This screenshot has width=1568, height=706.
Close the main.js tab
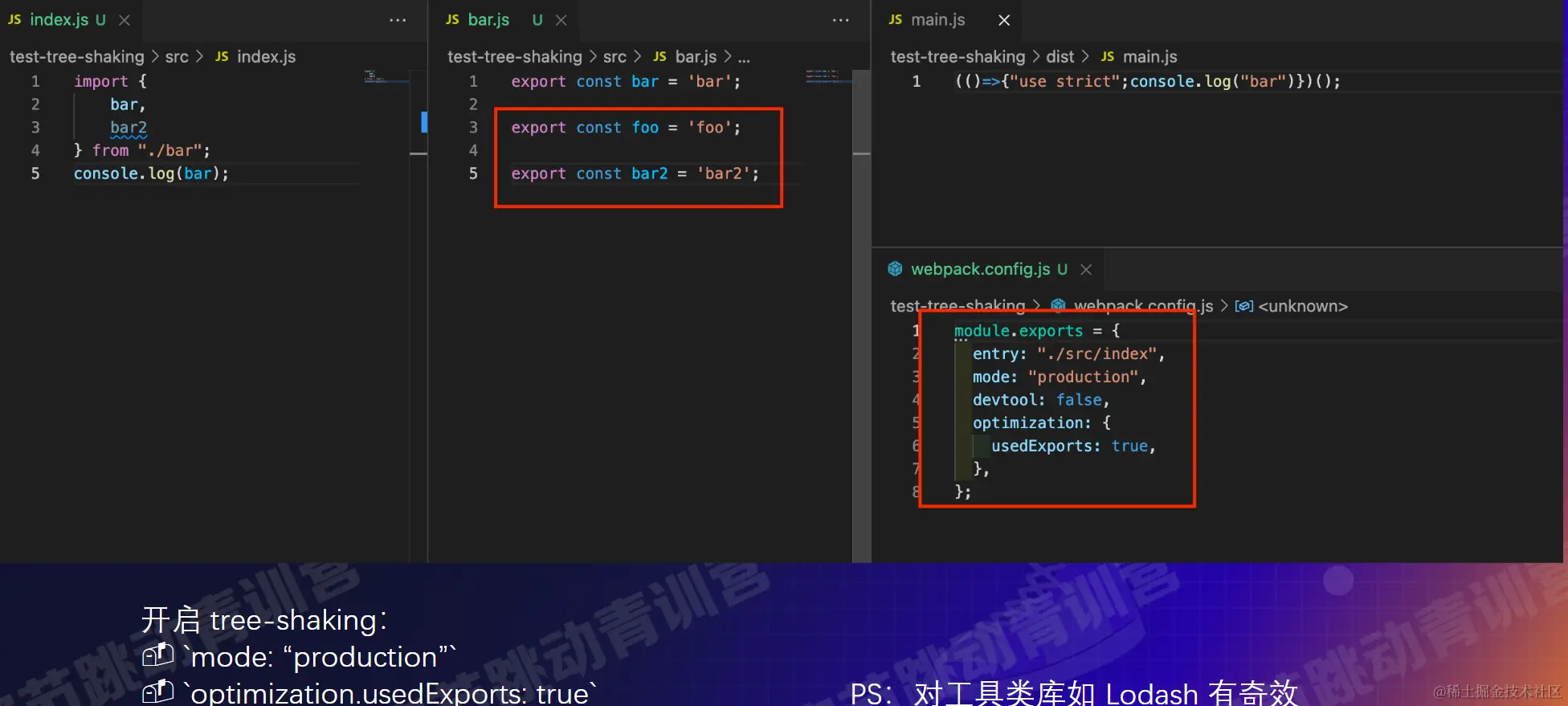(1004, 20)
